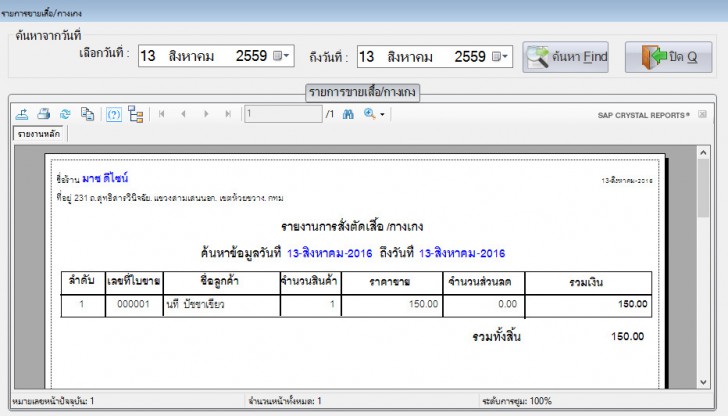Click the report title รายงานการสั่งตัดเสื้อ /กางเกง
Screen dimensions: 728x416
pos(352,227)
